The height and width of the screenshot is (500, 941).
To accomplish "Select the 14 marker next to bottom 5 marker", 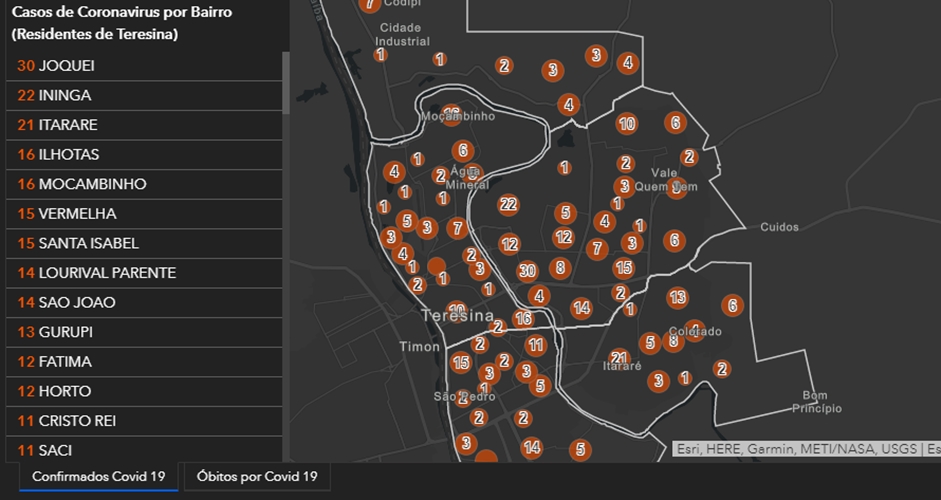I will (532, 447).
